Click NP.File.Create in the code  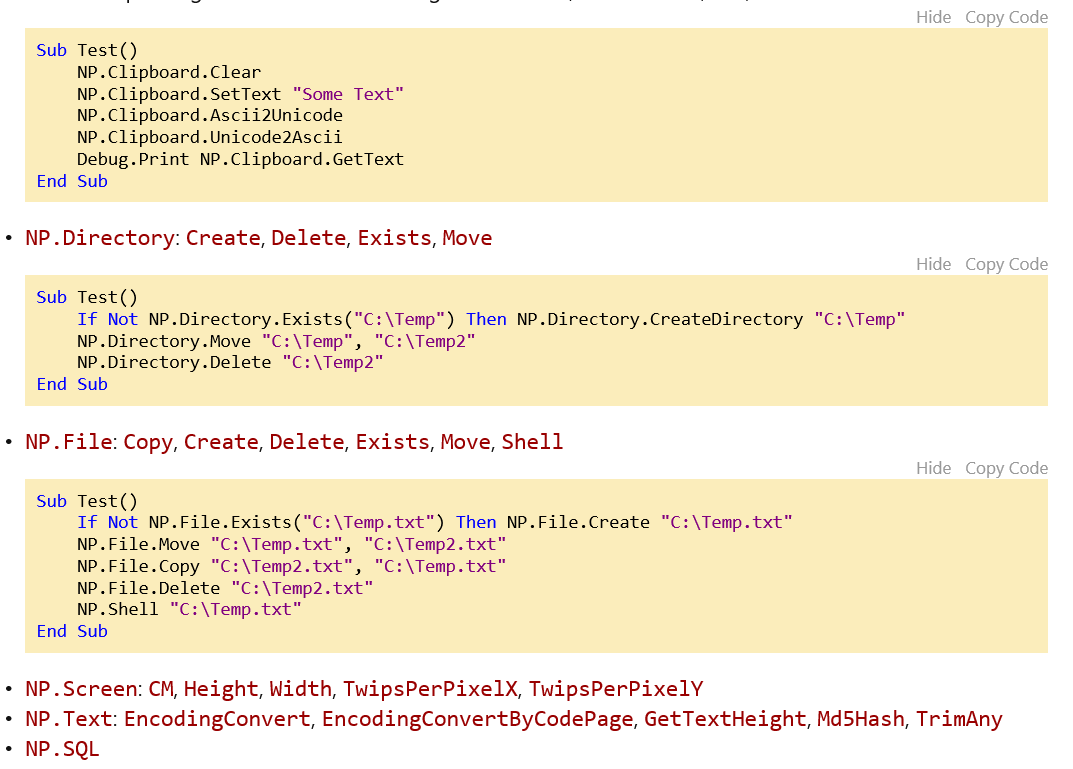click(578, 522)
